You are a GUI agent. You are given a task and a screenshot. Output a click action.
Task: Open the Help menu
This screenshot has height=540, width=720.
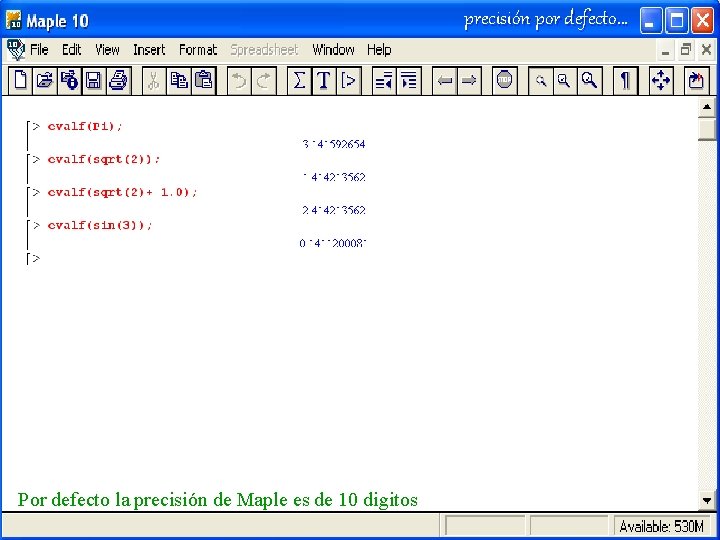point(379,50)
